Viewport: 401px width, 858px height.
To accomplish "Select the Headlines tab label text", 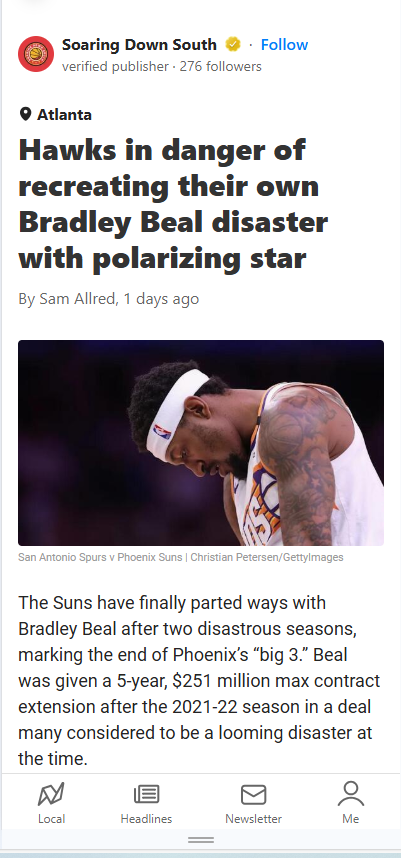I will point(146,819).
